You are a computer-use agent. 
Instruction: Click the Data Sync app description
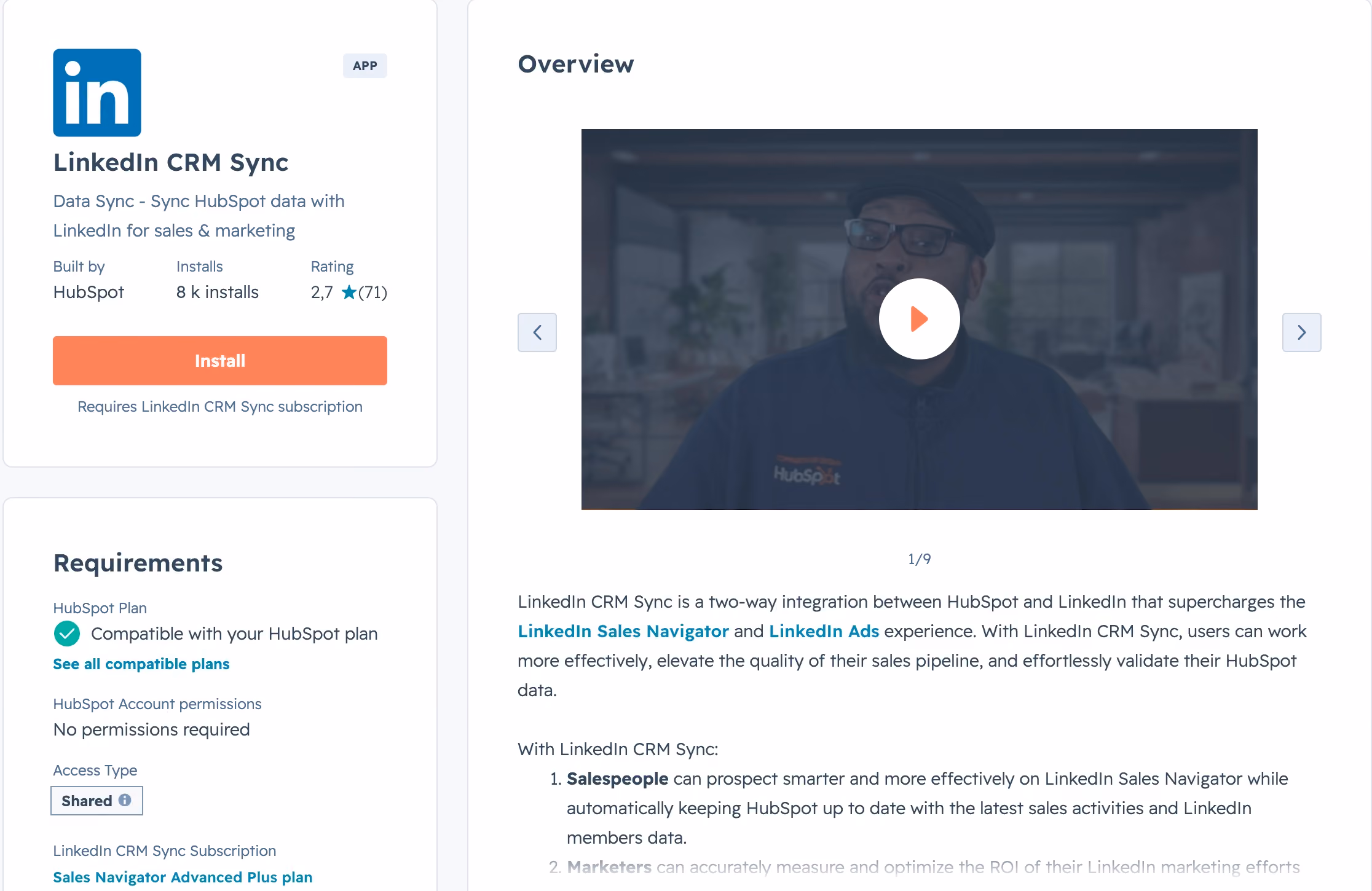199,216
